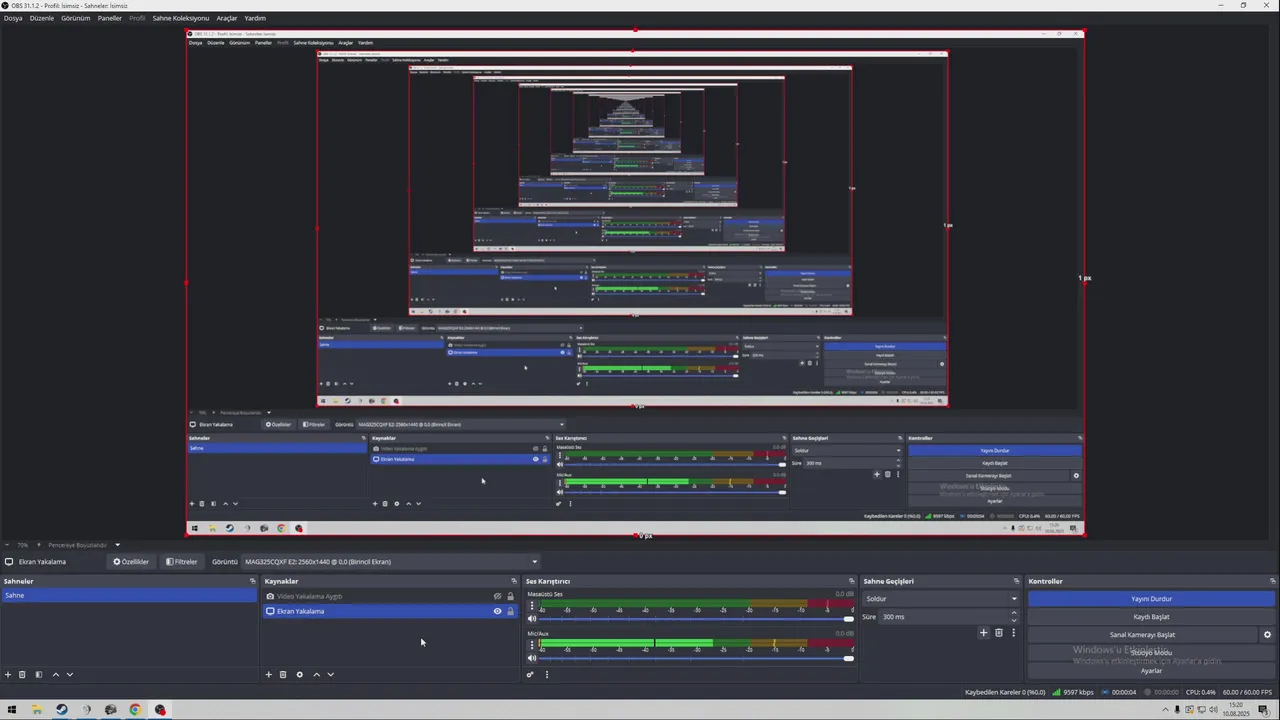Screen dimensions: 1280x720
Task: Move scene down arrow in Sahneler
Action: coord(70,675)
